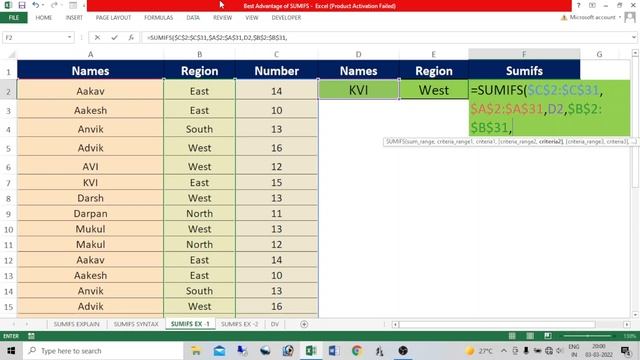
Task: Click the Excel logo icon in title bar
Action: 8,5
